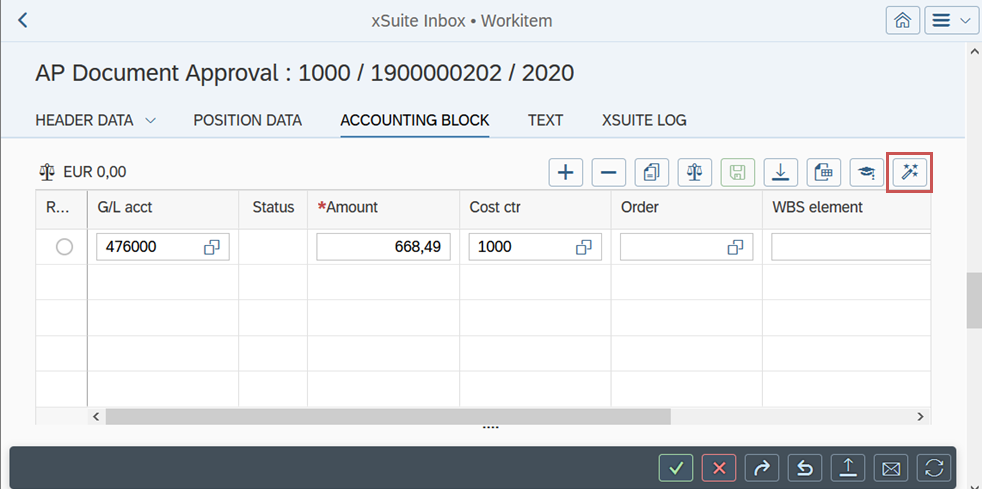
Task: Click the graduation cap icon
Action: [x=867, y=172]
